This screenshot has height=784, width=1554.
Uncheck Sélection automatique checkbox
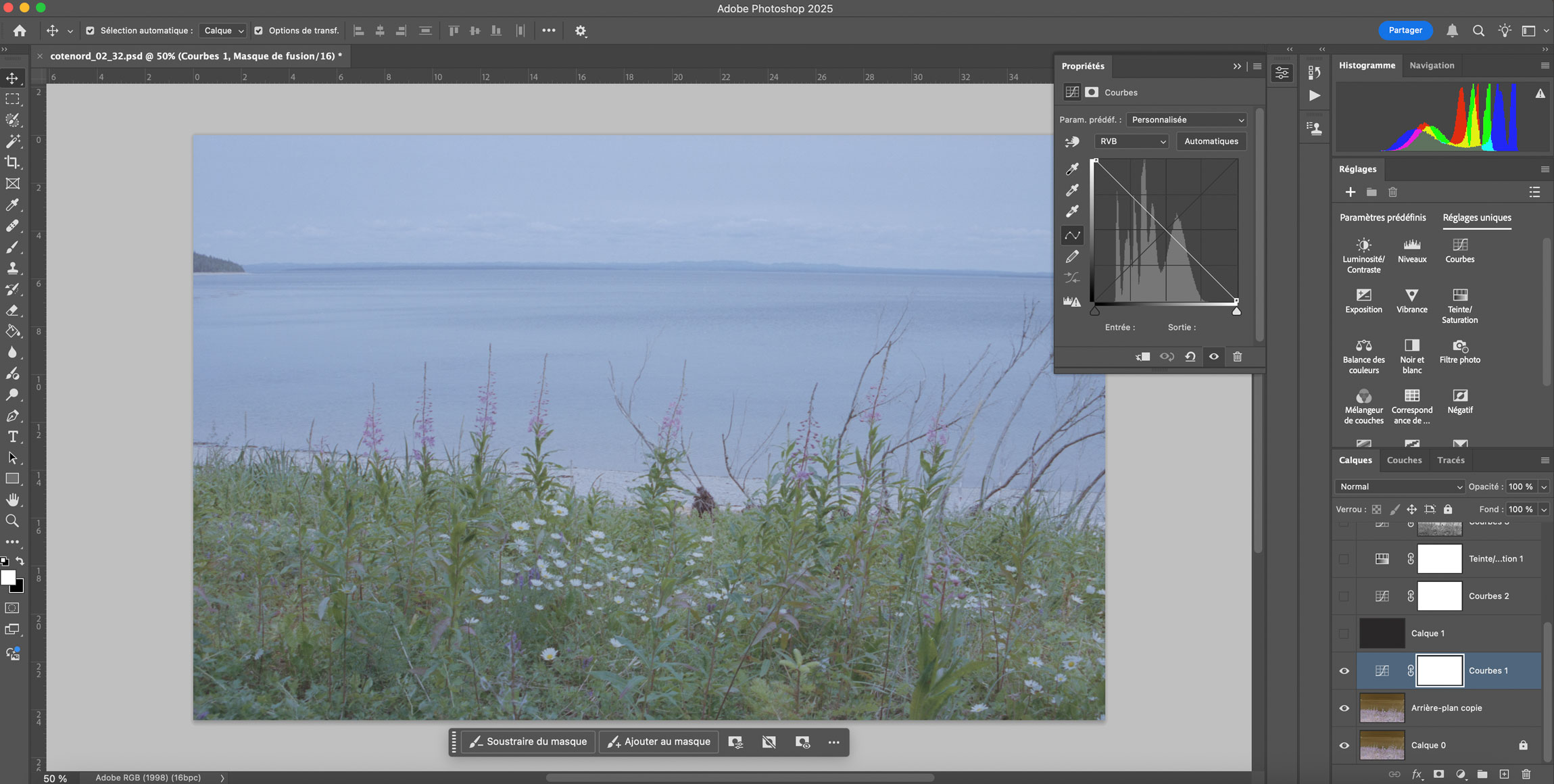pos(90,30)
